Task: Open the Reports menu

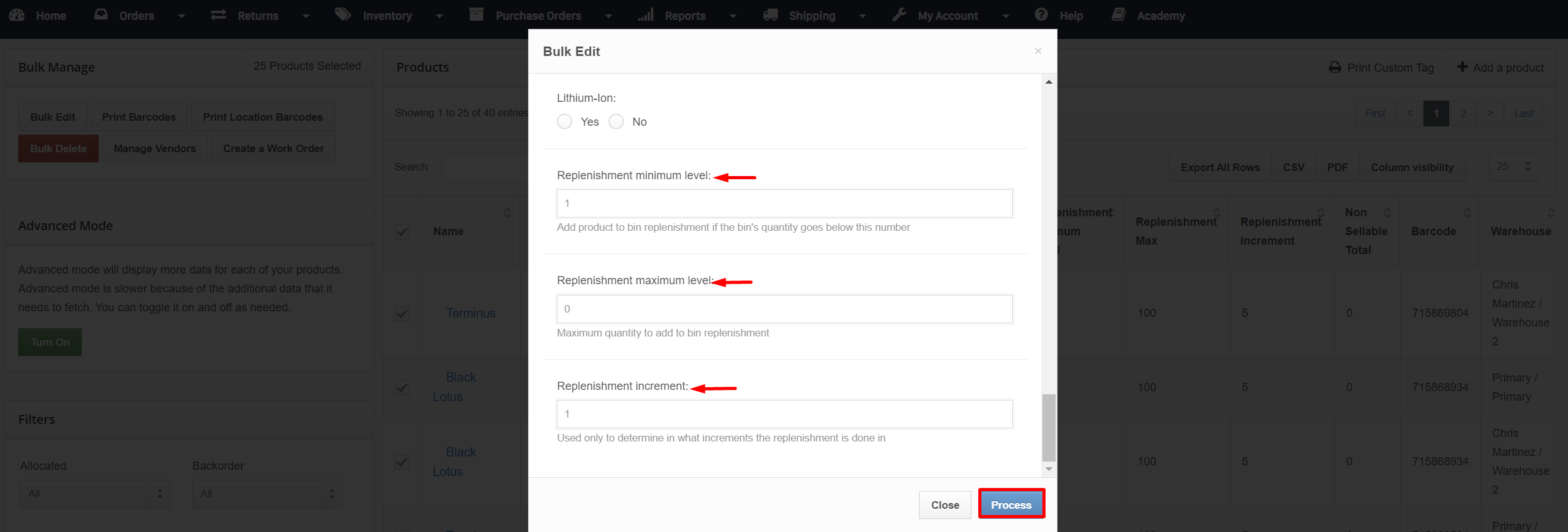Action: [x=685, y=16]
